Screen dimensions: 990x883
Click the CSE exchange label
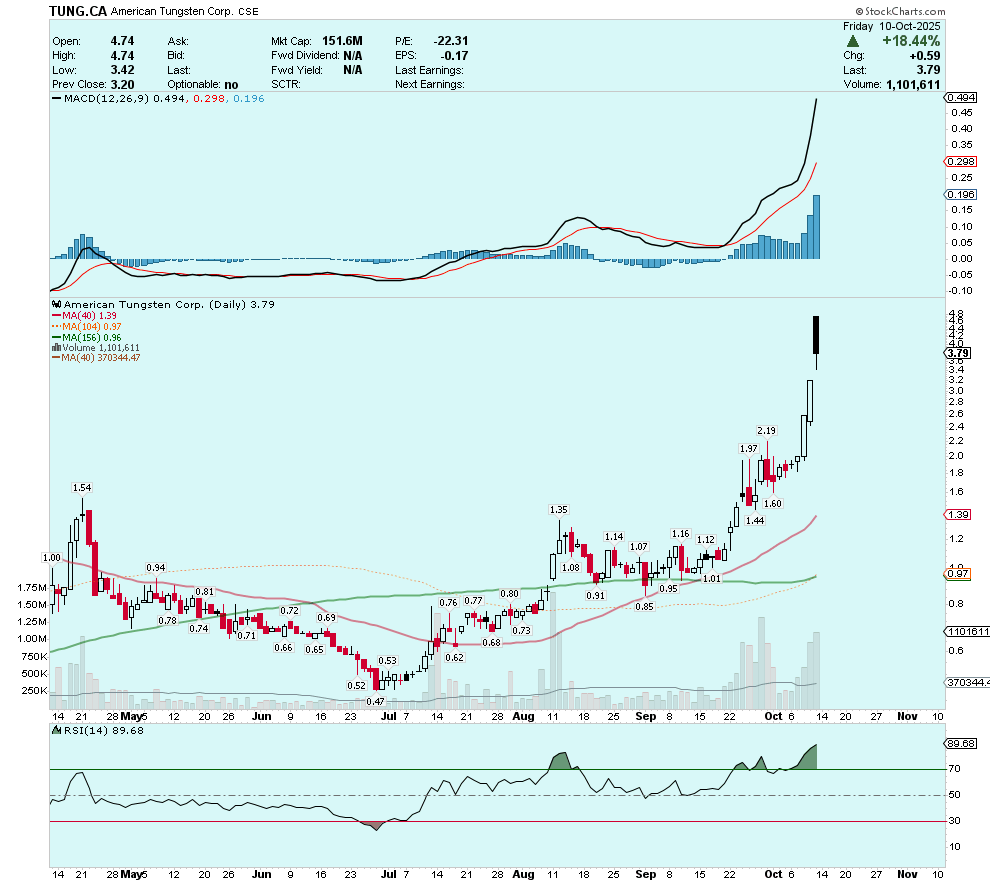pyautogui.click(x=248, y=11)
